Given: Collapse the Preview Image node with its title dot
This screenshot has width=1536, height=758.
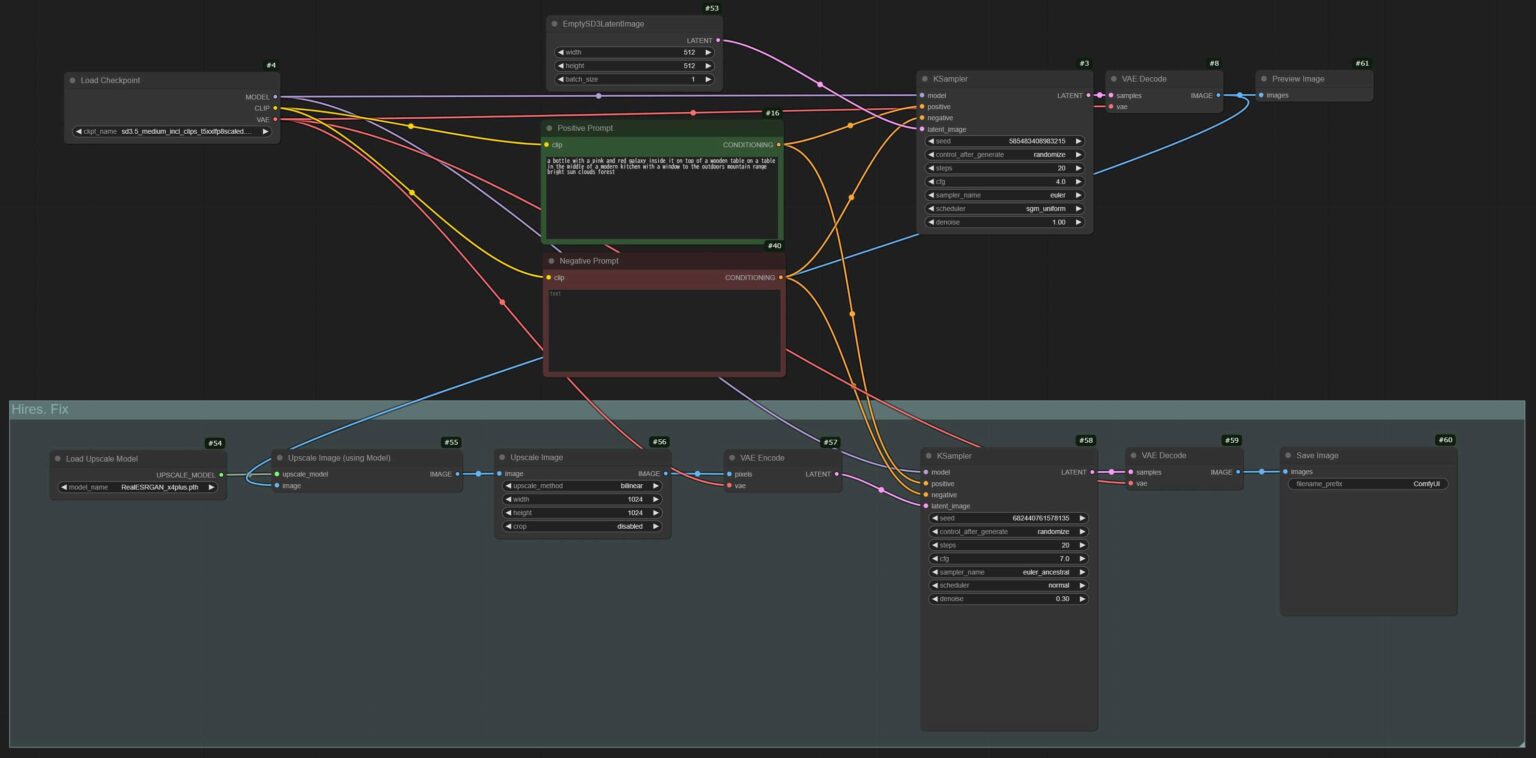Looking at the screenshot, I should (1264, 79).
